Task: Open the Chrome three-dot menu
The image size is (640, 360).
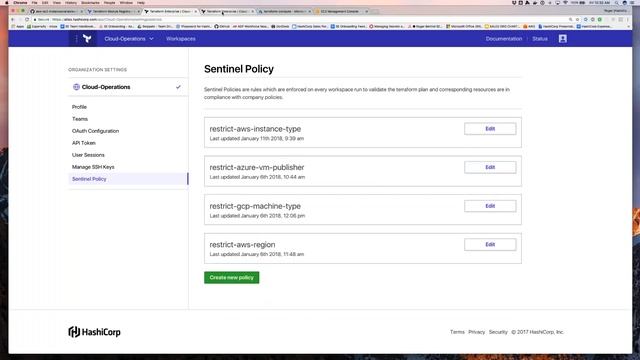Action: pyautogui.click(x=628, y=19)
